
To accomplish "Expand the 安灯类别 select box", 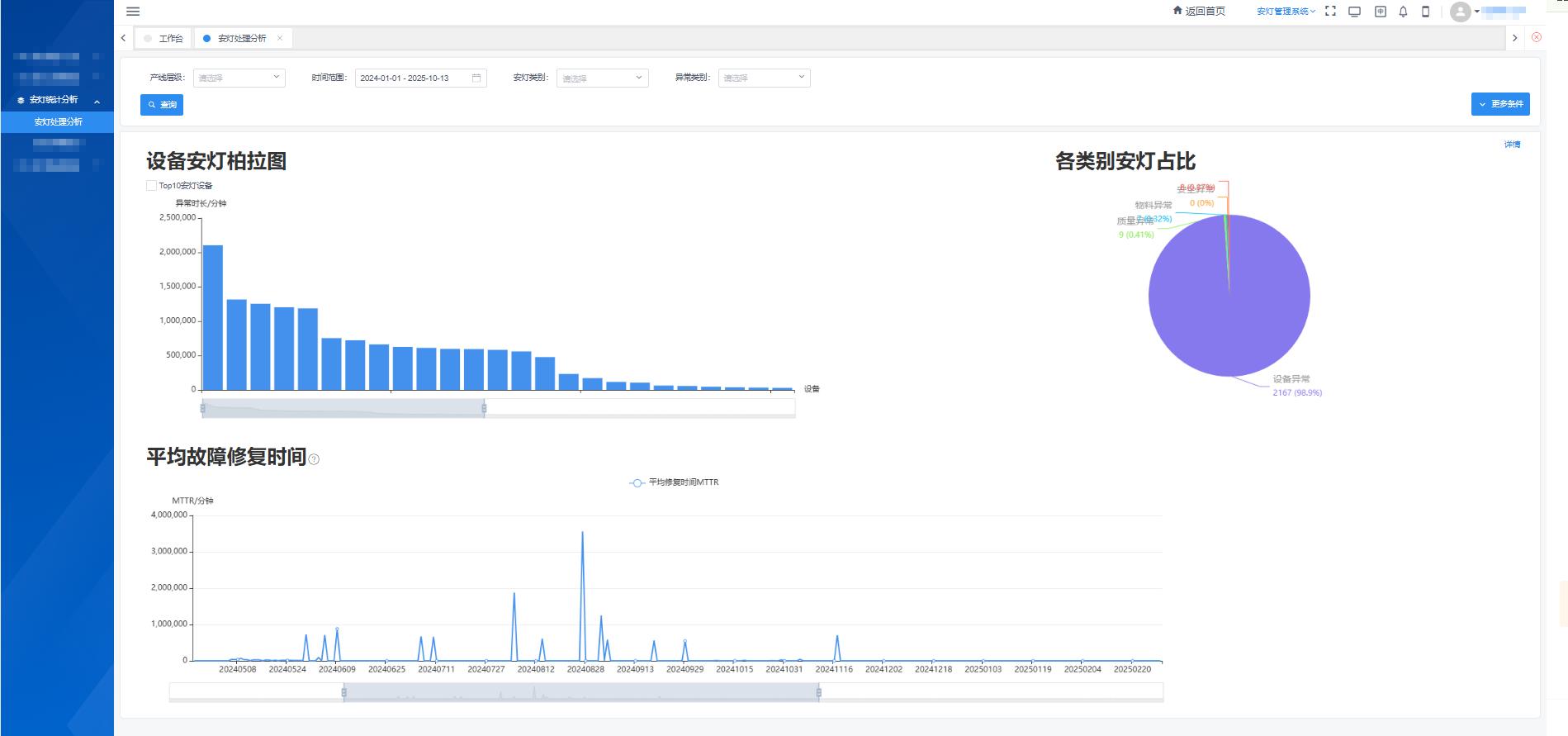I will click(602, 78).
